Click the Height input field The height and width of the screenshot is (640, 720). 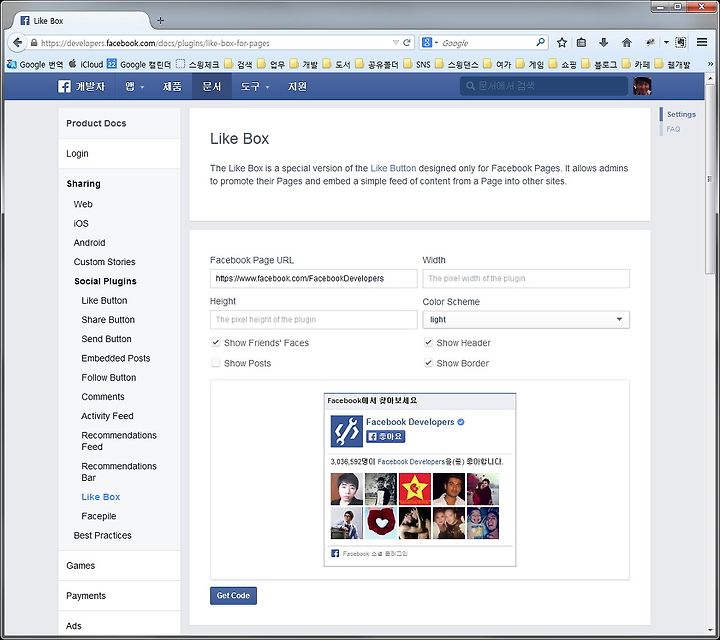[x=314, y=320]
